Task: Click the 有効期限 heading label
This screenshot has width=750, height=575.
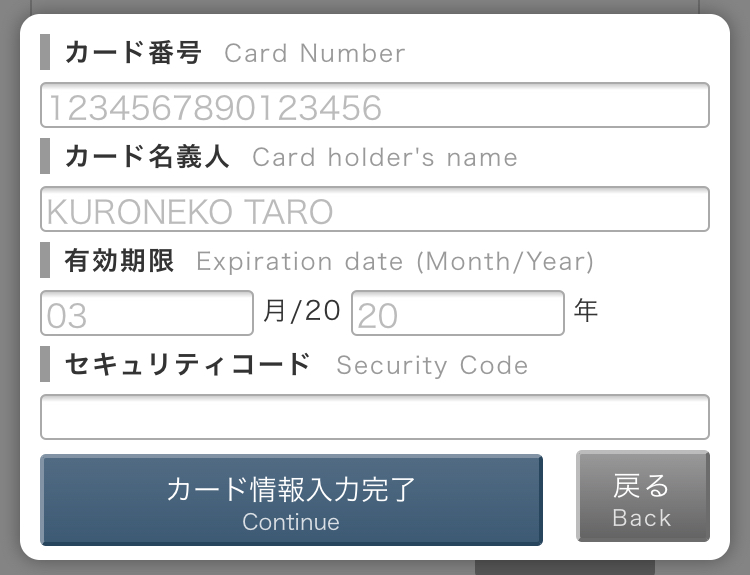Action: point(119,260)
